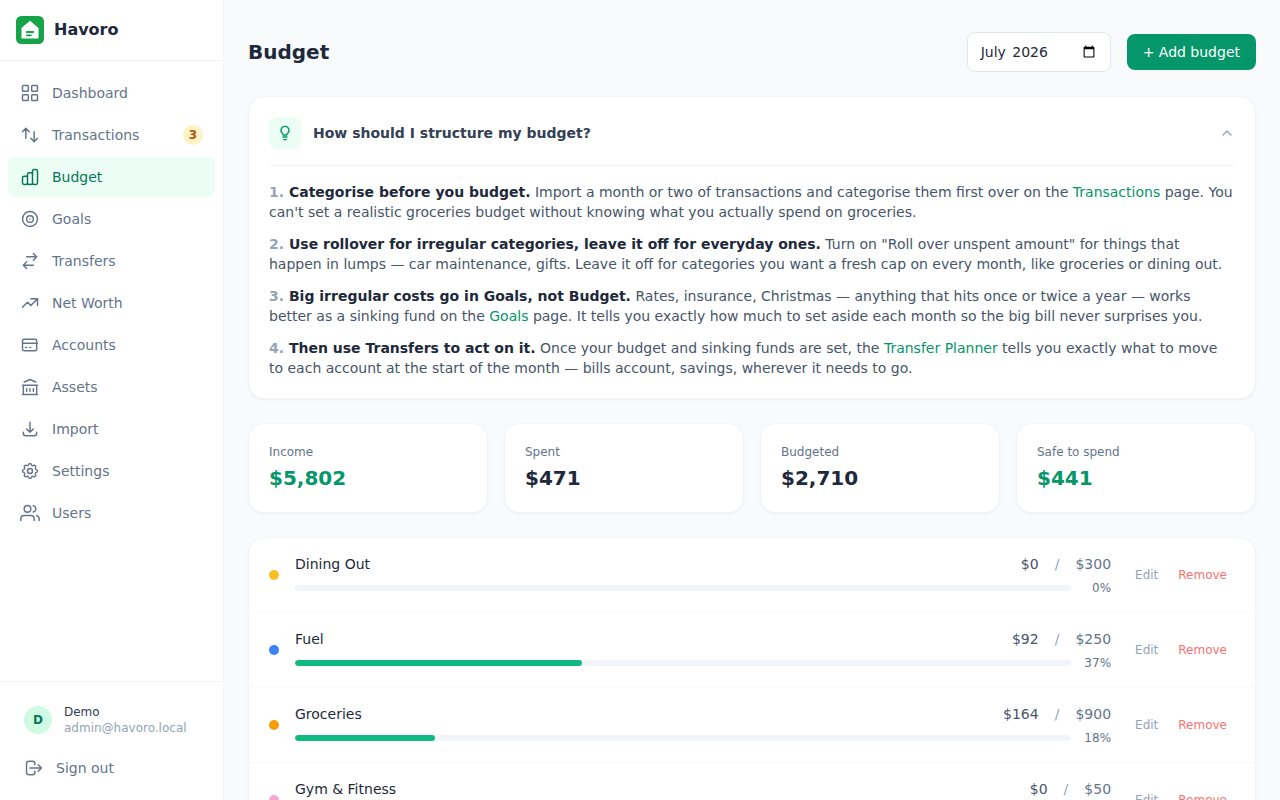Screen dimensions: 1280x800
Task: Click the Demo user avatar circle
Action: click(x=38, y=720)
